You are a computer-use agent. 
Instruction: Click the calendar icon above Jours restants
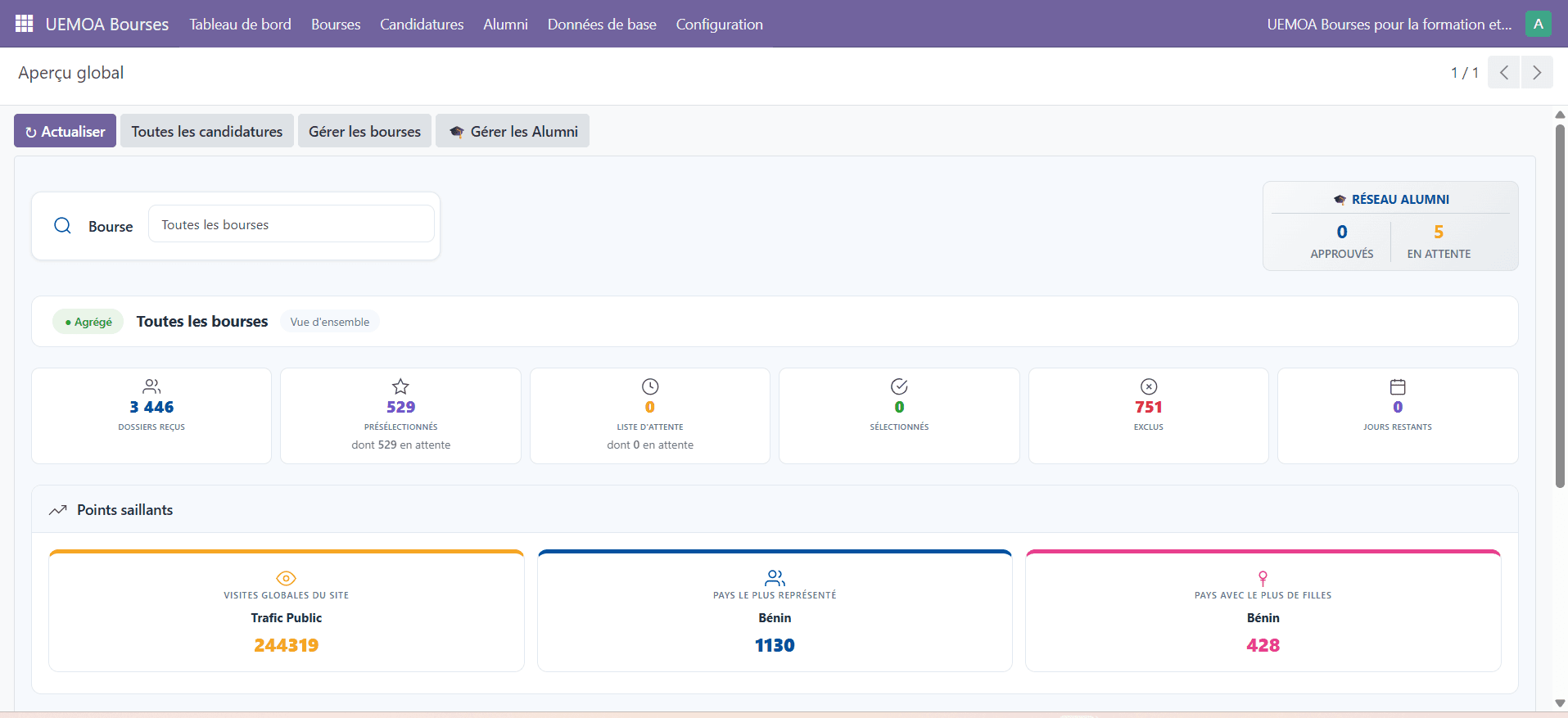tap(1398, 386)
